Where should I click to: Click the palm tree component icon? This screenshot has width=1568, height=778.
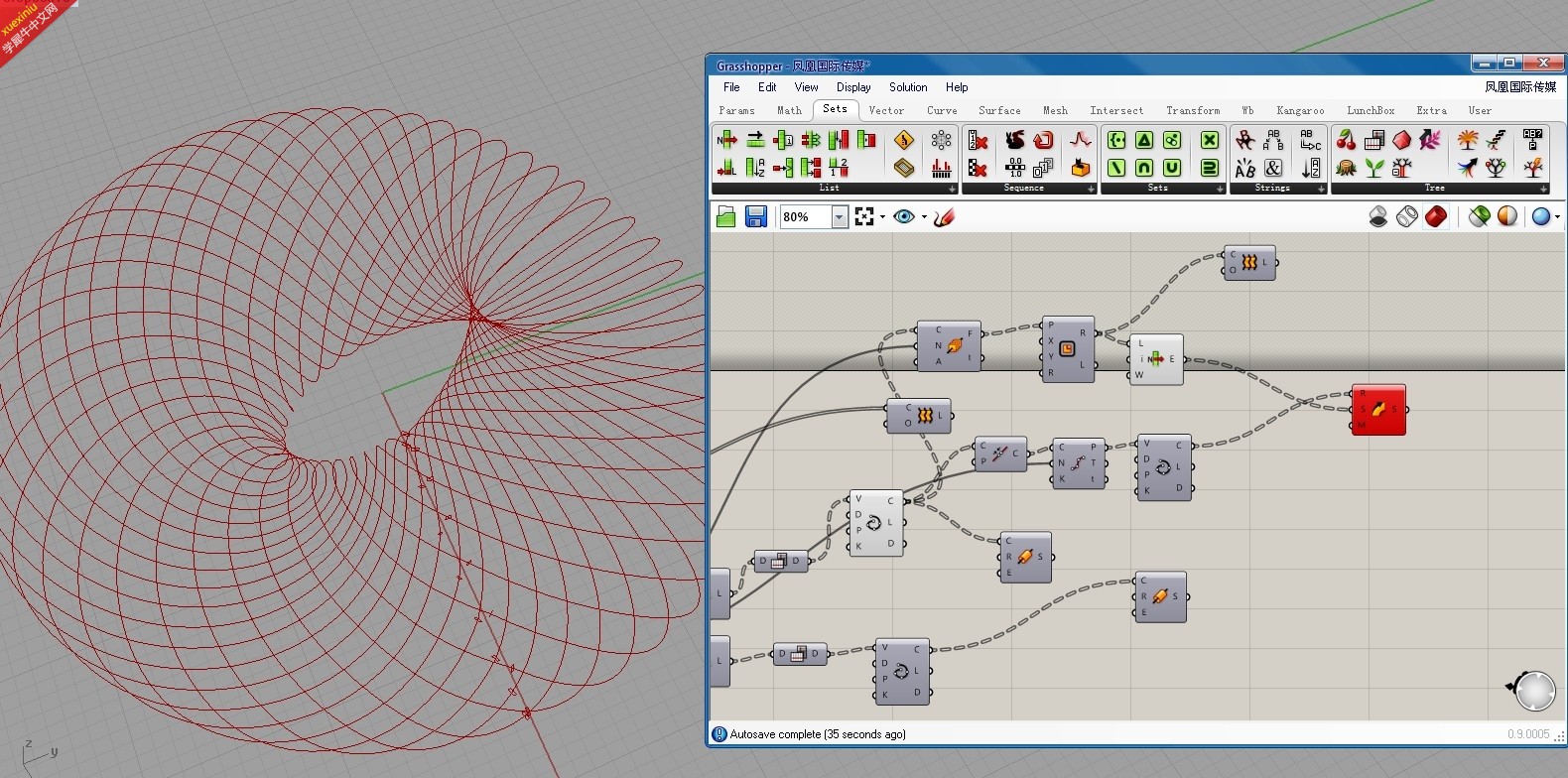pyautogui.click(x=1468, y=140)
